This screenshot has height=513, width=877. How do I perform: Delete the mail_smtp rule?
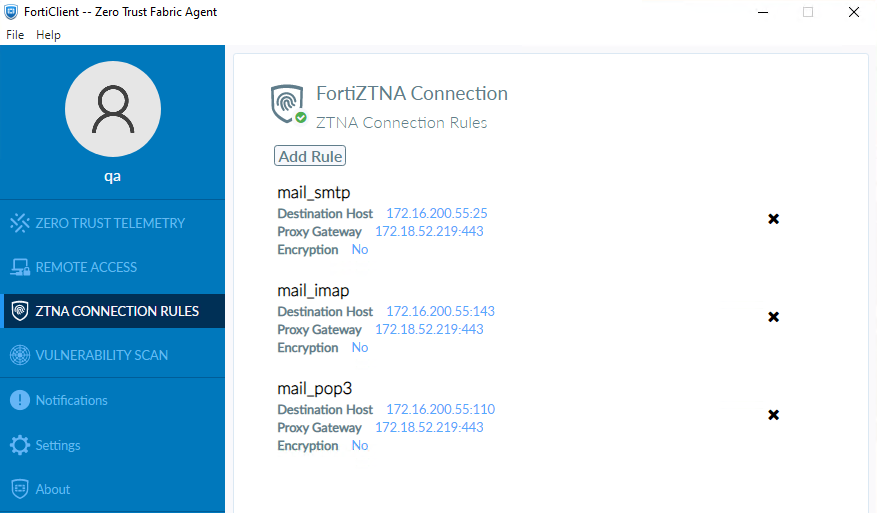[774, 219]
